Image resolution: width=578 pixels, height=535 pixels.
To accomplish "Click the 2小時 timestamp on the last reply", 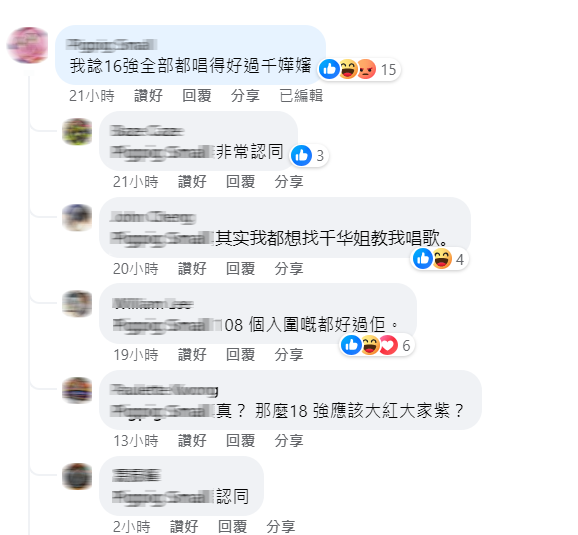I will [132, 527].
